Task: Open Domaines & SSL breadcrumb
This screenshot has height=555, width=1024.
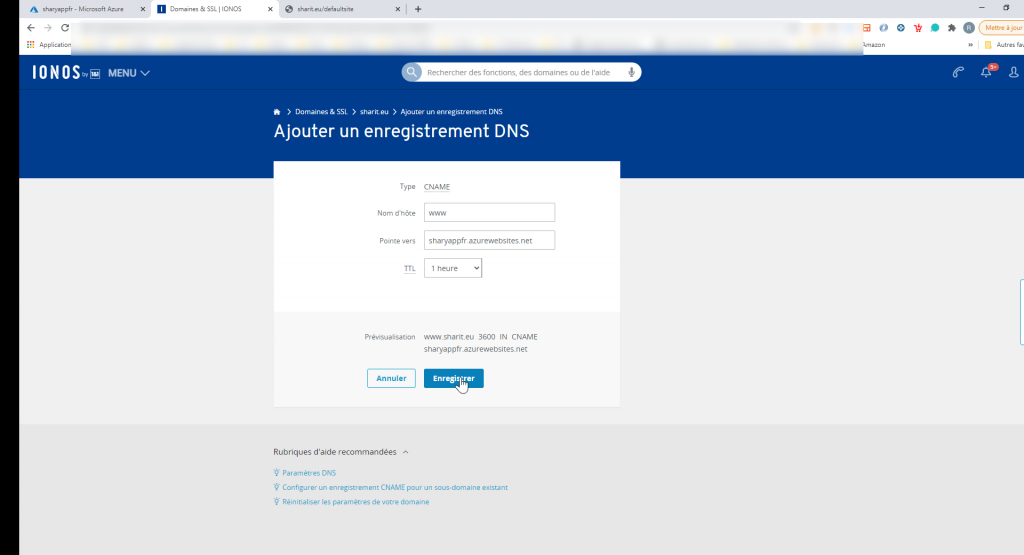Action: (321, 112)
